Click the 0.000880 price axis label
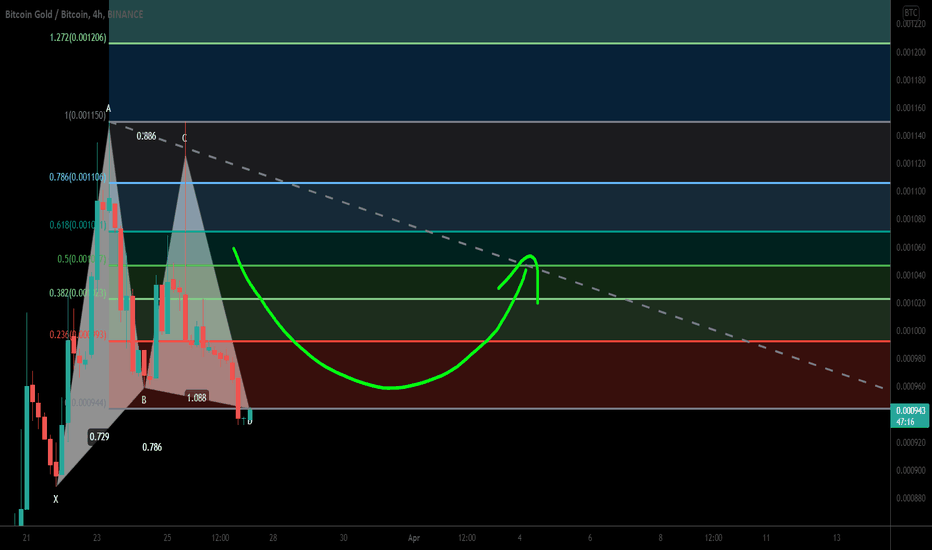The width and height of the screenshot is (932, 550). pos(911,498)
